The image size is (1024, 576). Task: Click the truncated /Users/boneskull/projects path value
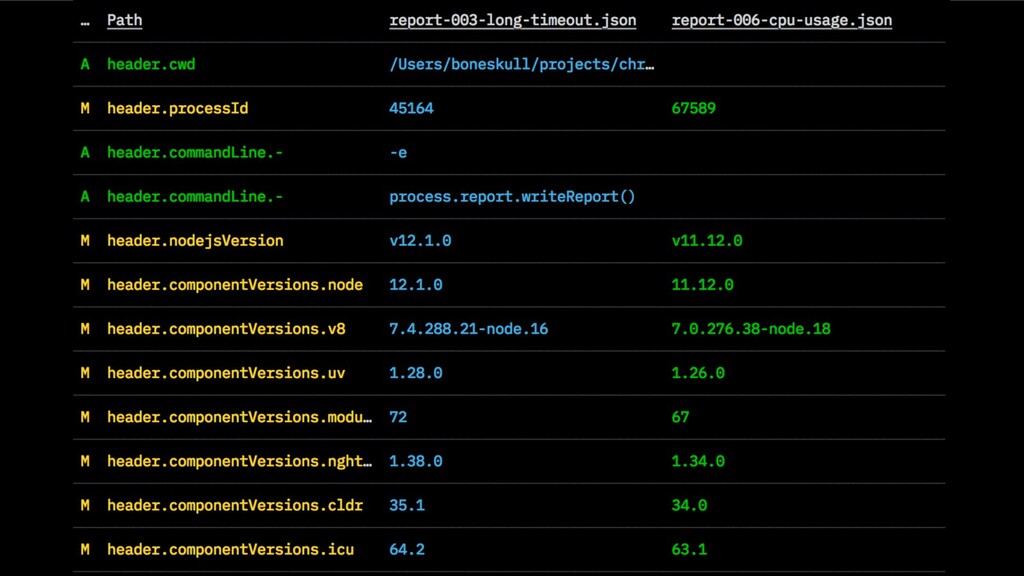(x=522, y=64)
